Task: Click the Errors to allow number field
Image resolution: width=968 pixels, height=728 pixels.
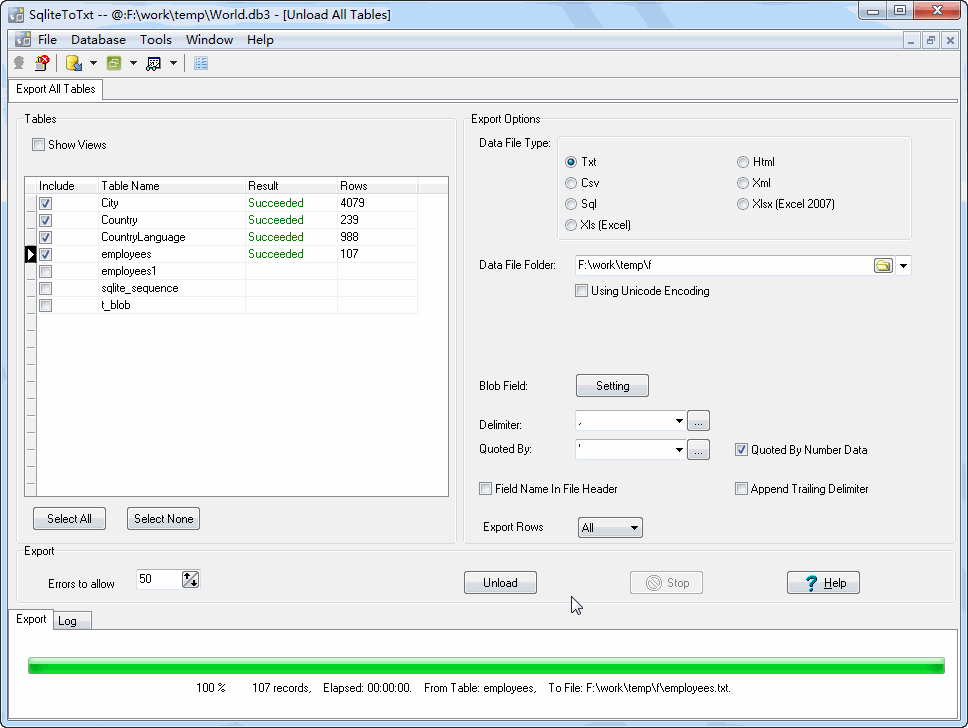Action: tap(159, 579)
